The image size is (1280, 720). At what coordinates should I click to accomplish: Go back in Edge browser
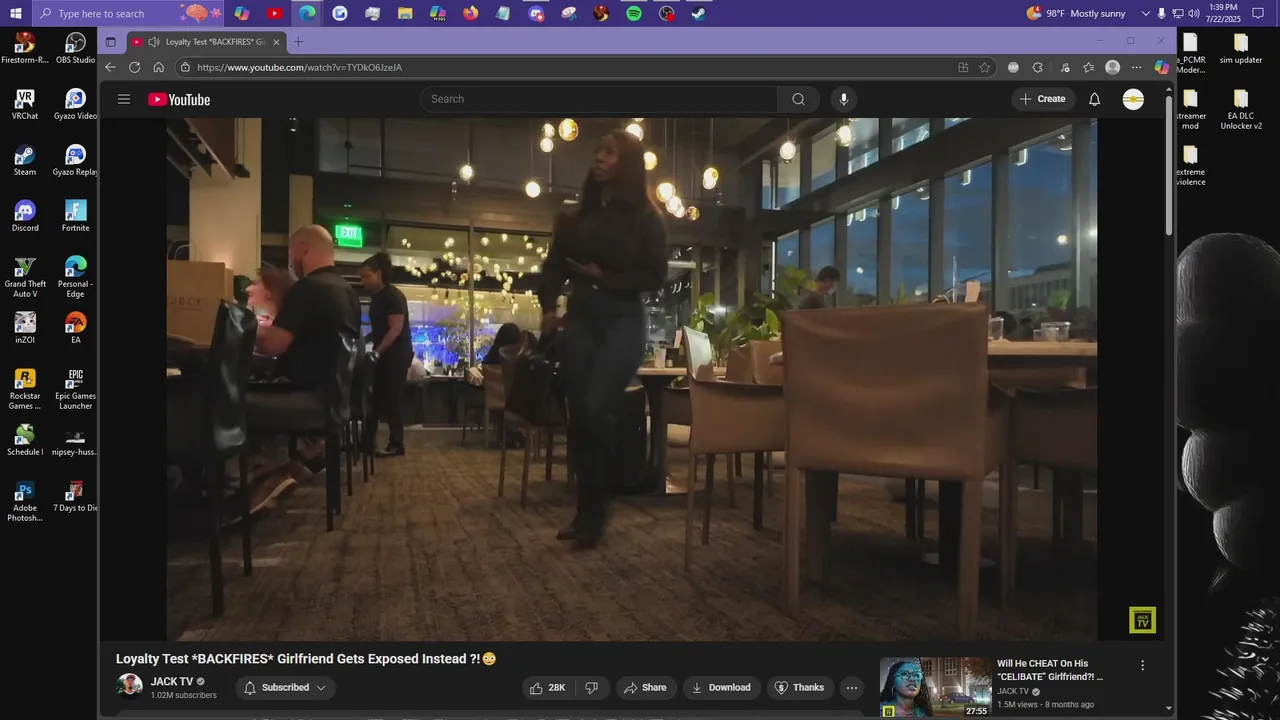[x=111, y=67]
